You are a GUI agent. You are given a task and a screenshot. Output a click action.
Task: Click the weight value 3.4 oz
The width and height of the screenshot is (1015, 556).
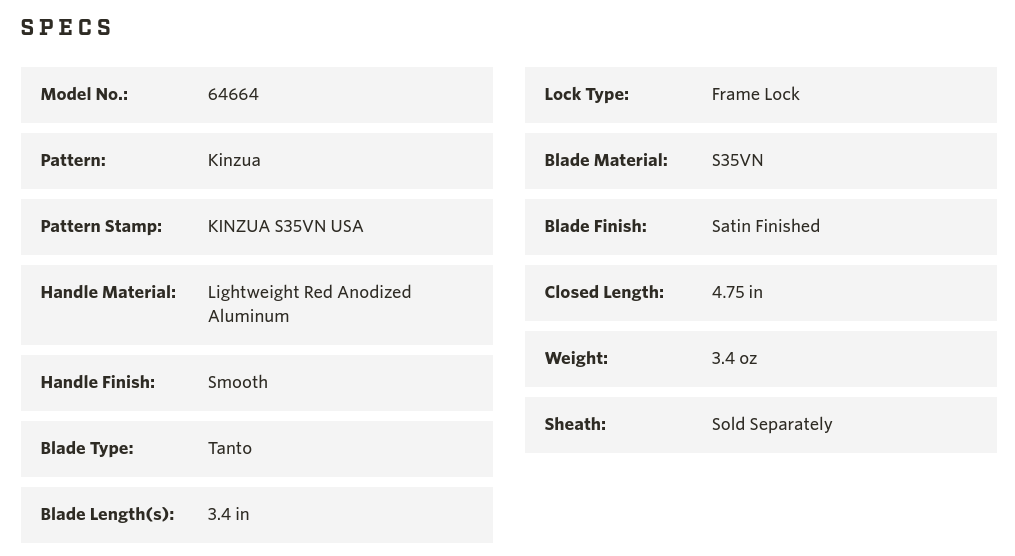(x=734, y=358)
